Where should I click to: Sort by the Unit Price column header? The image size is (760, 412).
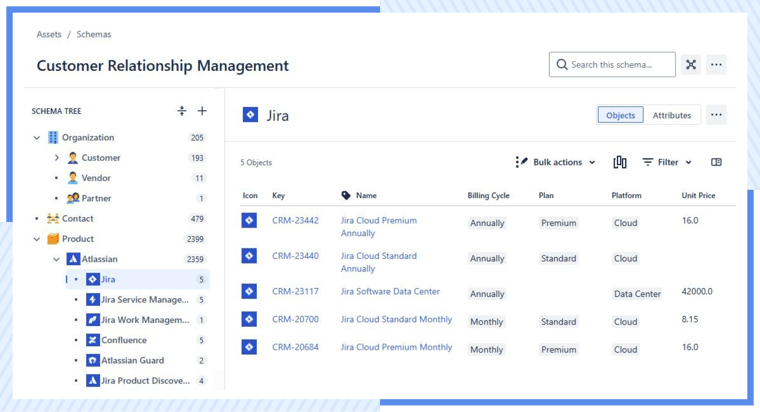pos(698,195)
